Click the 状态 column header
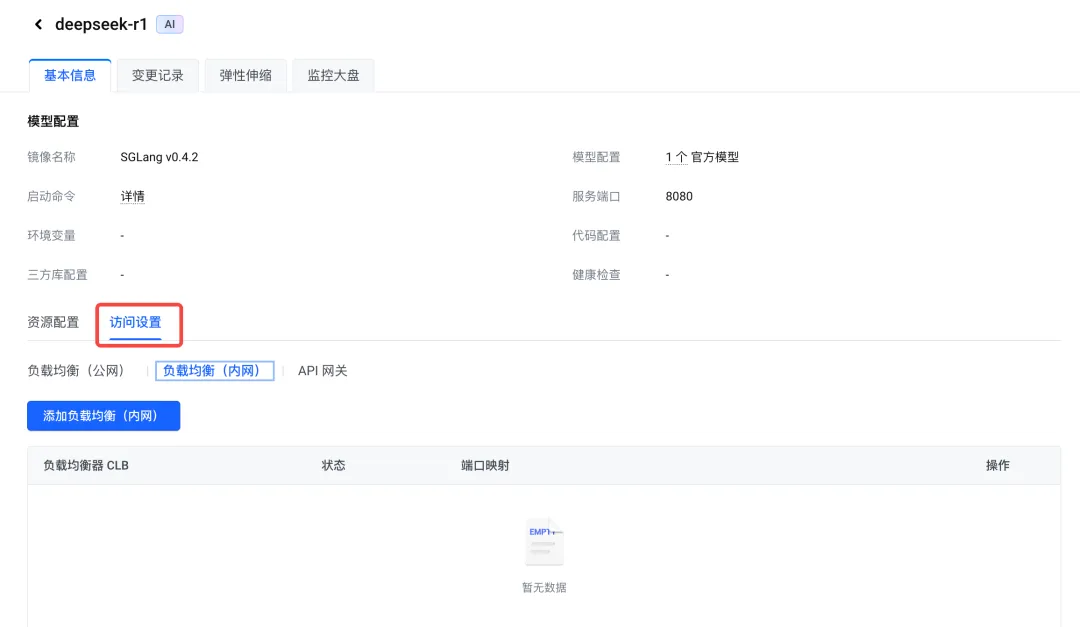1080x627 pixels. (x=333, y=466)
